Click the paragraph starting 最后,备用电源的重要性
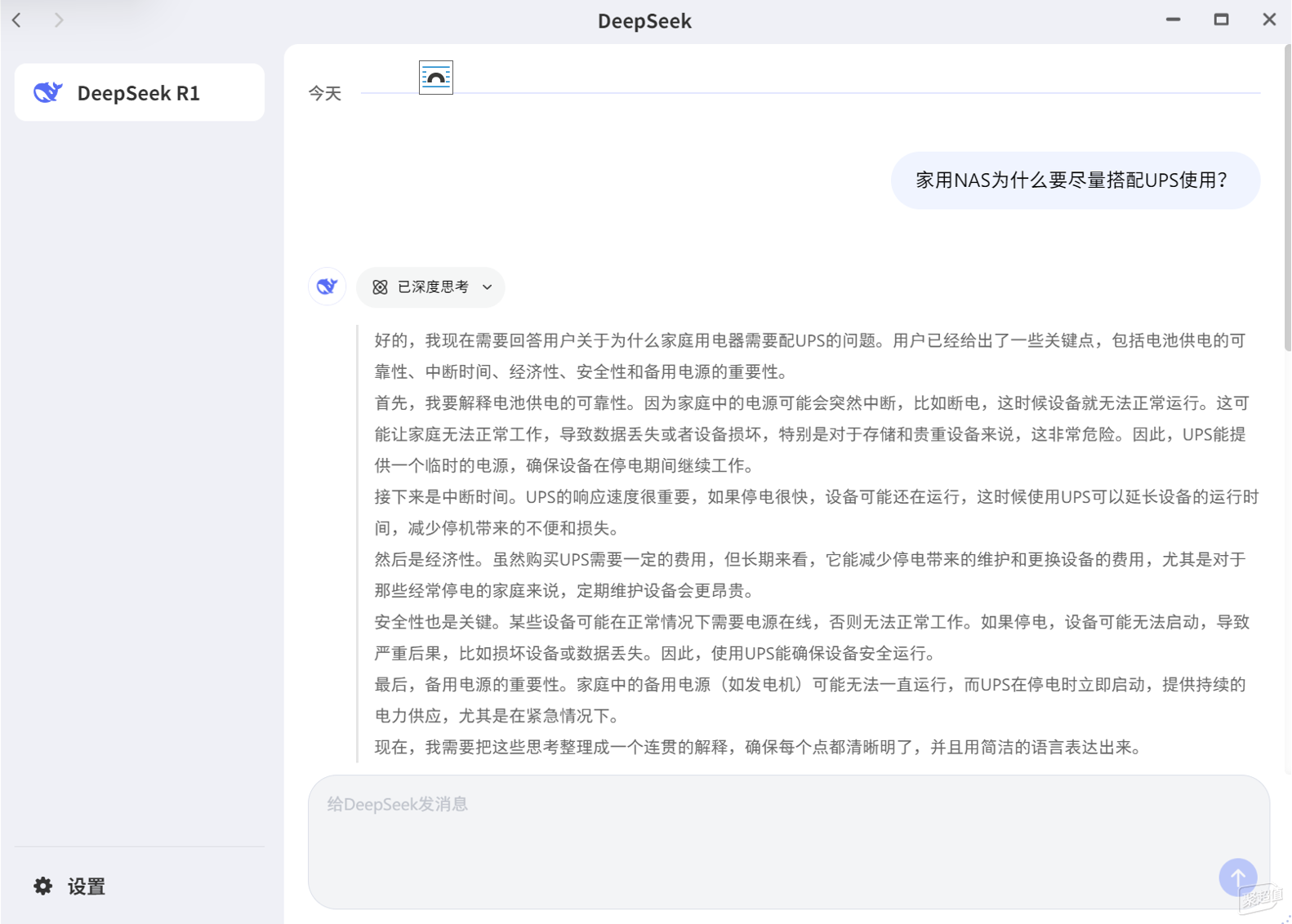Viewport: 1292px width, 924px height. [810, 700]
